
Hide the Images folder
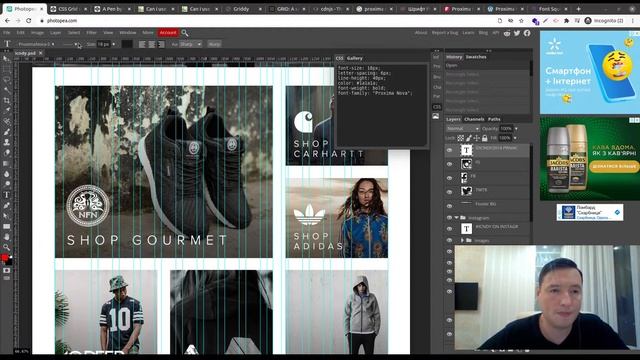click(449, 240)
